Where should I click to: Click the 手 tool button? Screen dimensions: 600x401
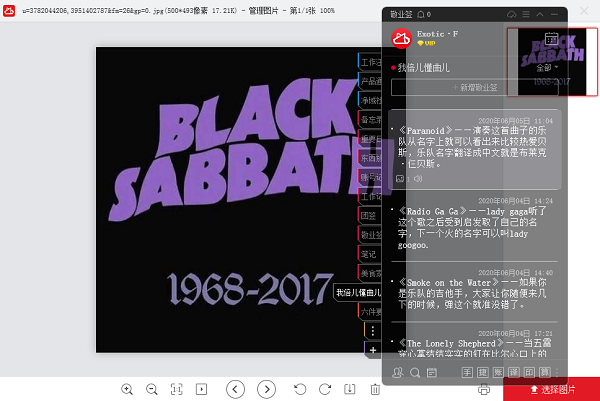coord(467,372)
